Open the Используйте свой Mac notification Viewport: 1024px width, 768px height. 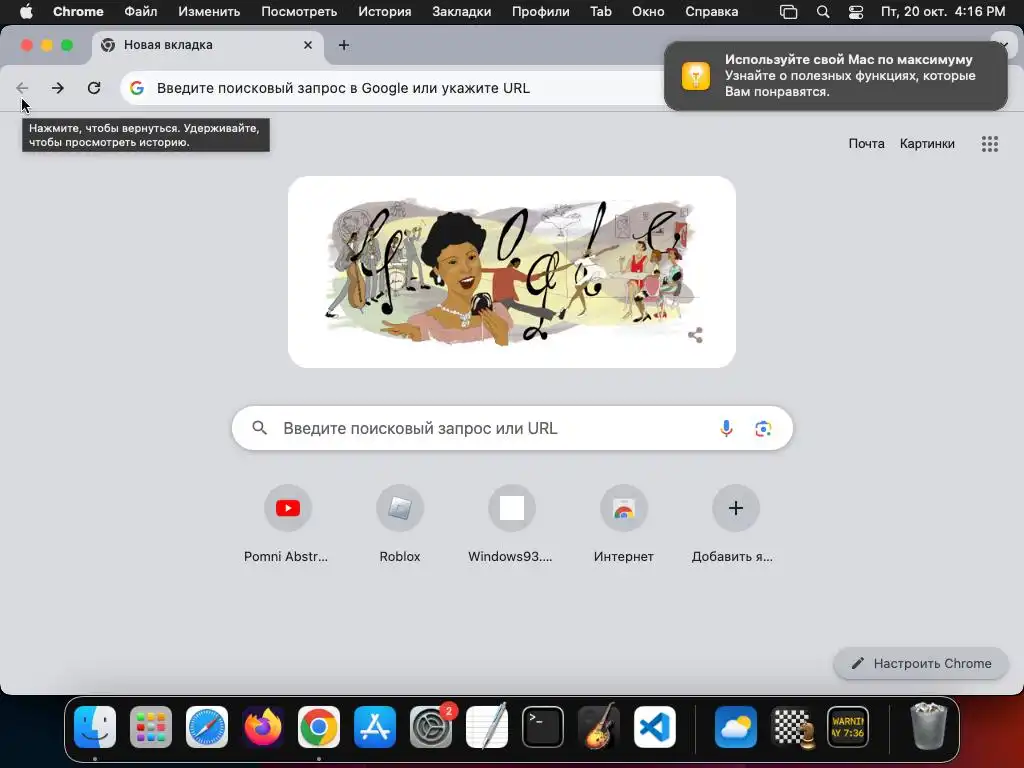[x=836, y=76]
